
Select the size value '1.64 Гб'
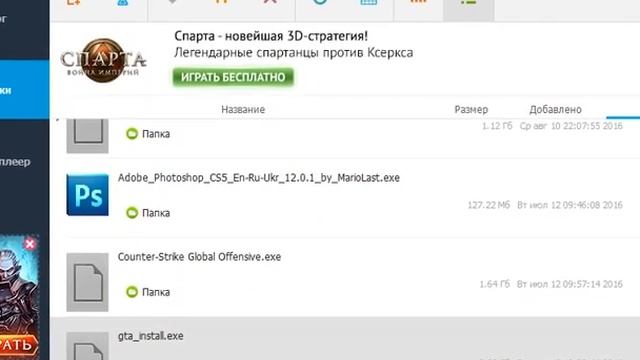494,284
